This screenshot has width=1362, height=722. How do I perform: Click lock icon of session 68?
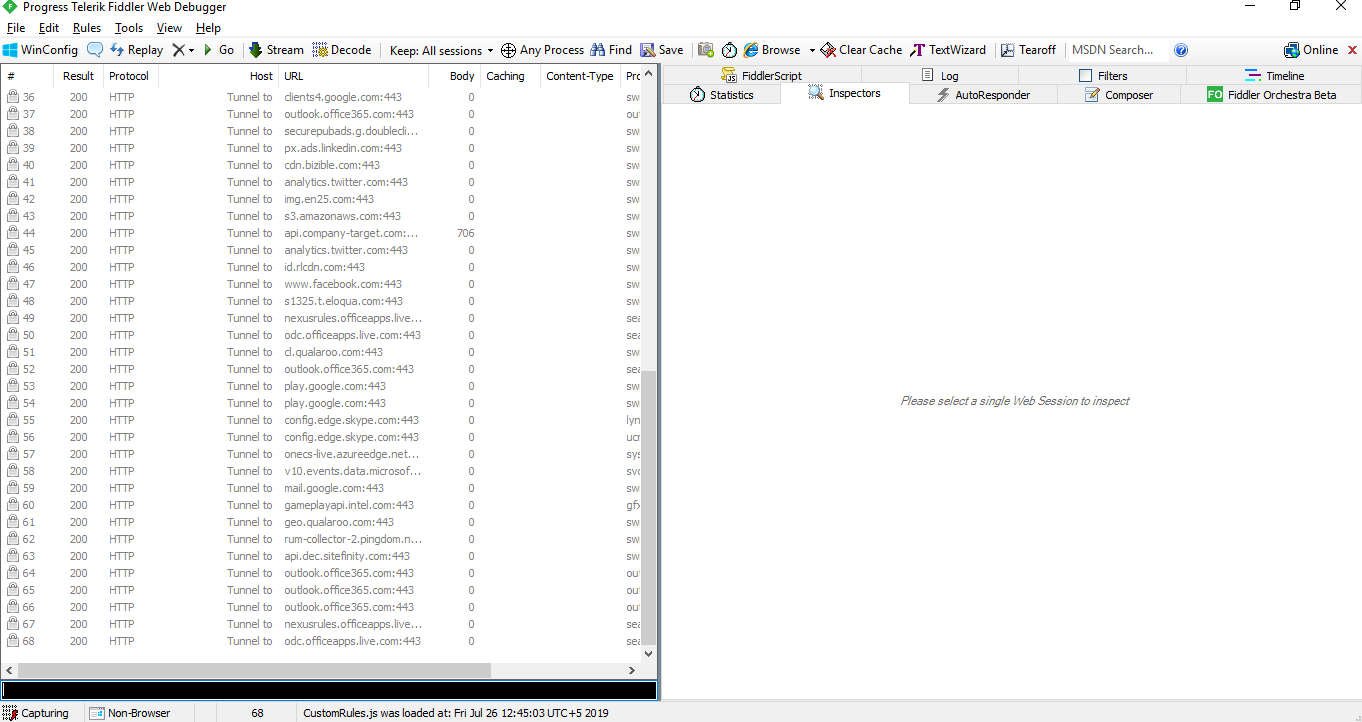click(x=13, y=641)
